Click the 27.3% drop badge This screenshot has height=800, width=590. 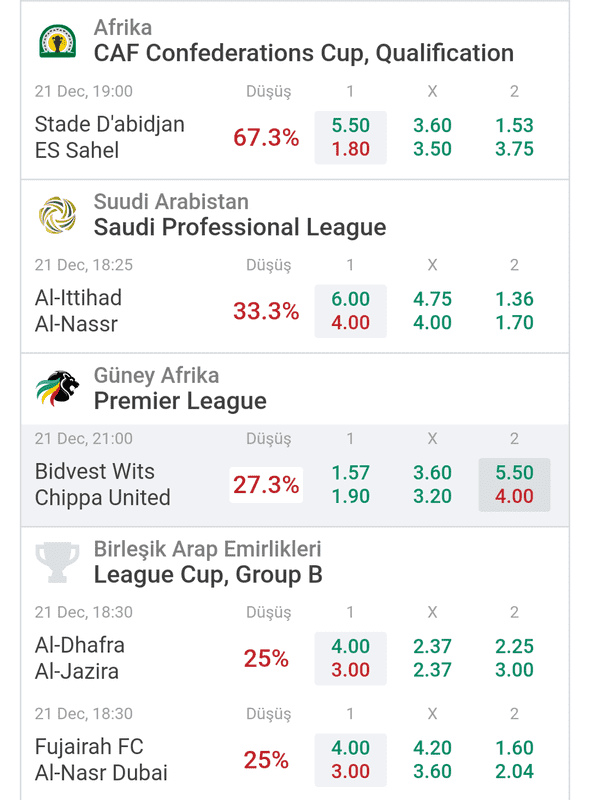(x=266, y=485)
